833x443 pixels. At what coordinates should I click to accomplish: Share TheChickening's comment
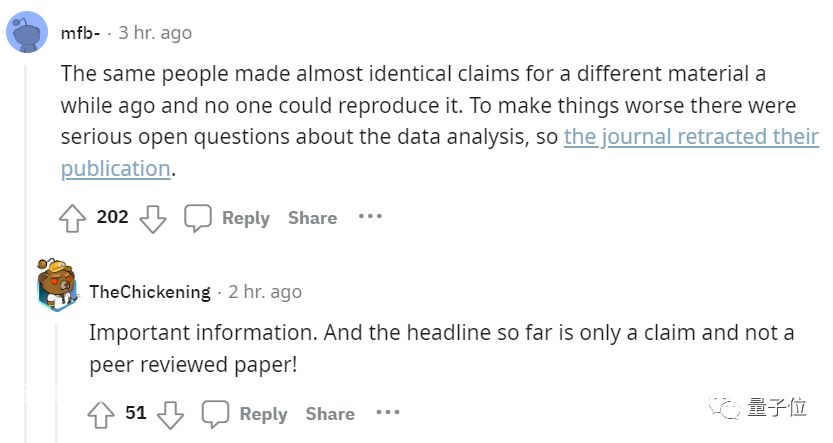pos(330,414)
